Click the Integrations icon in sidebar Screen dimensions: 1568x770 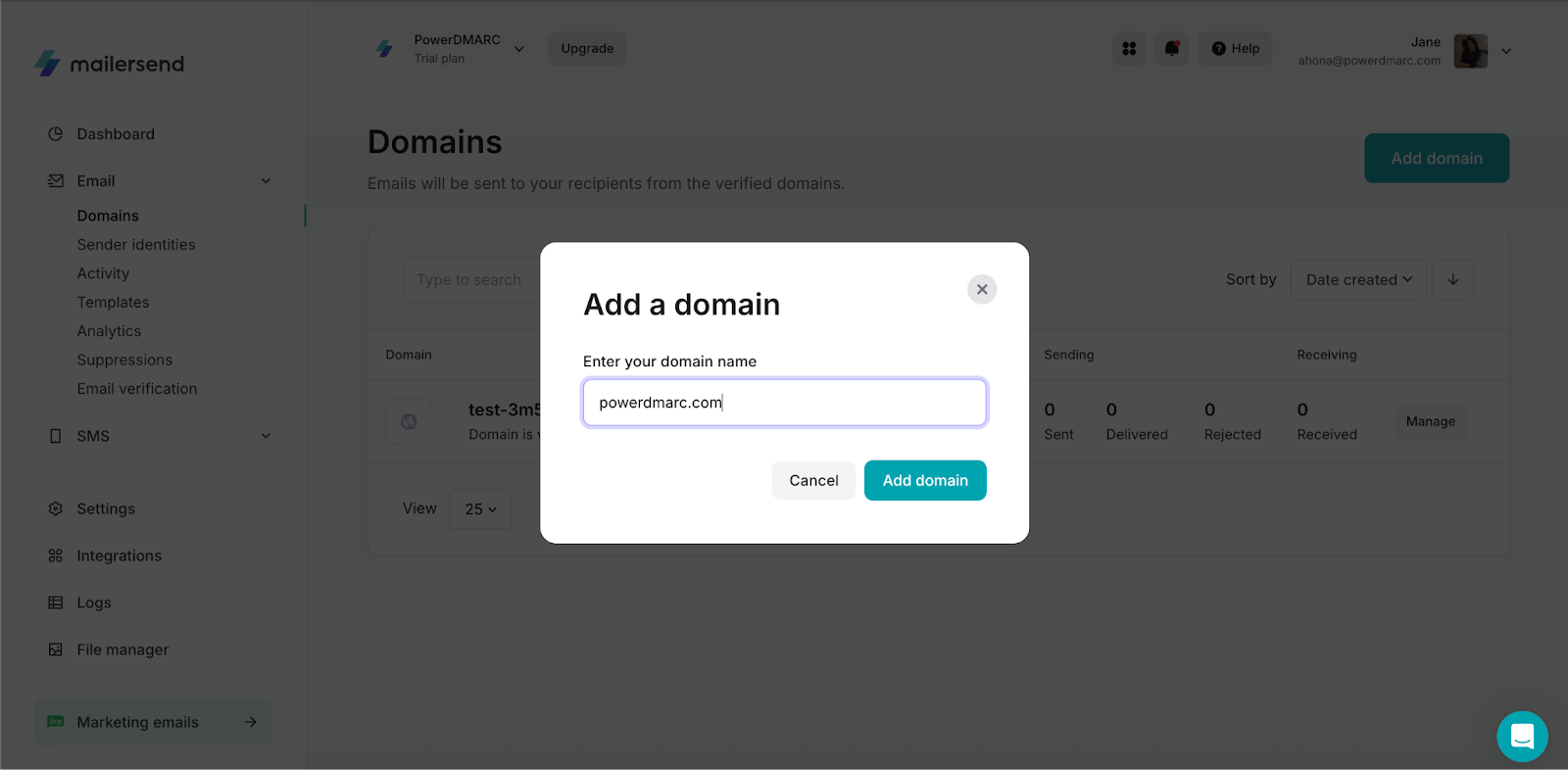point(56,555)
